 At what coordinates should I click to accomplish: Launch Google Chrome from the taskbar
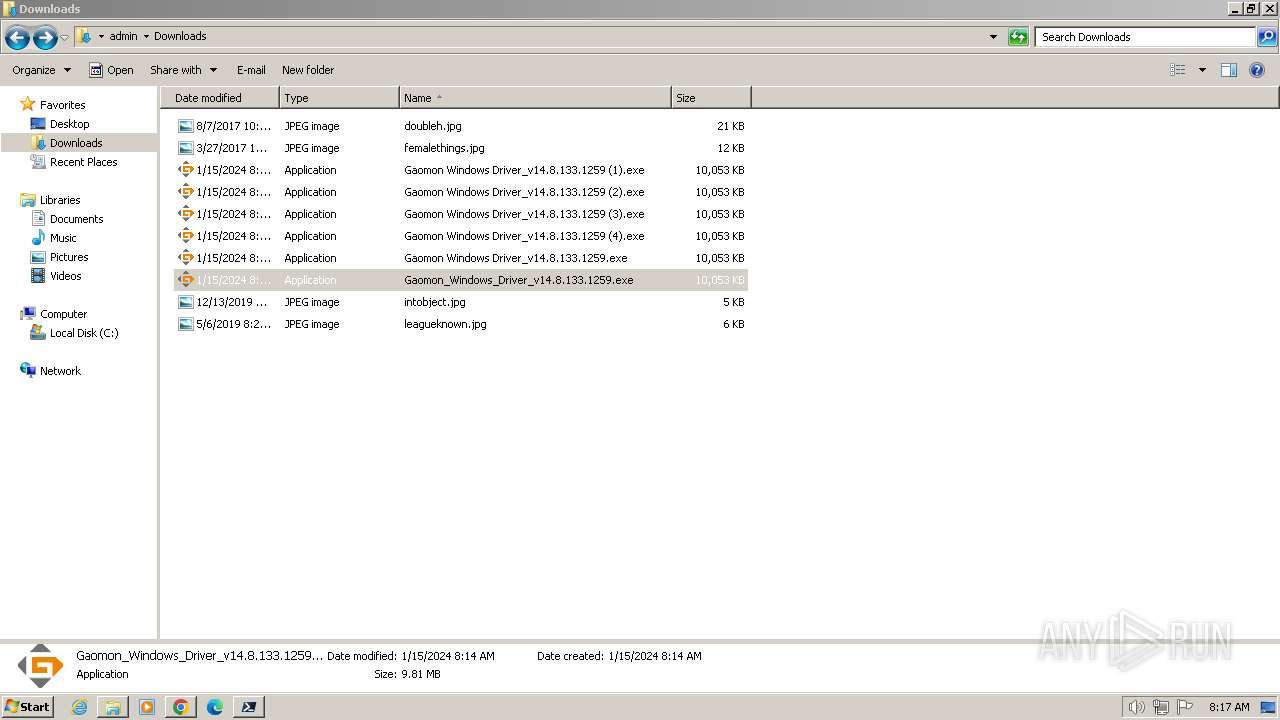click(x=181, y=707)
